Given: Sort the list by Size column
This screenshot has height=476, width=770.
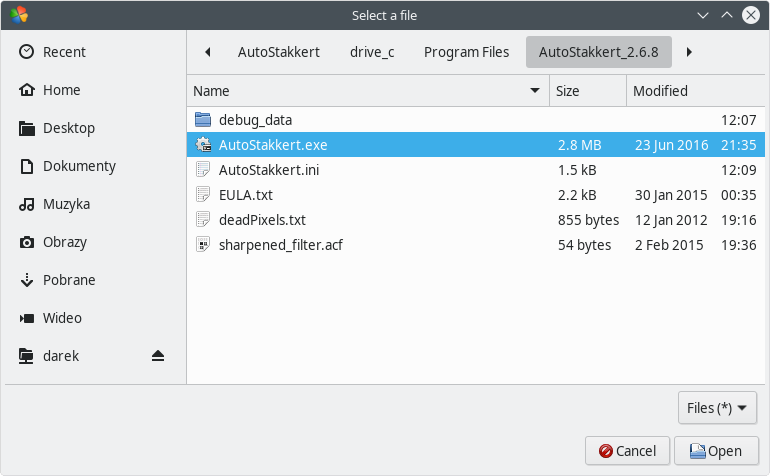Looking at the screenshot, I should [x=588, y=91].
